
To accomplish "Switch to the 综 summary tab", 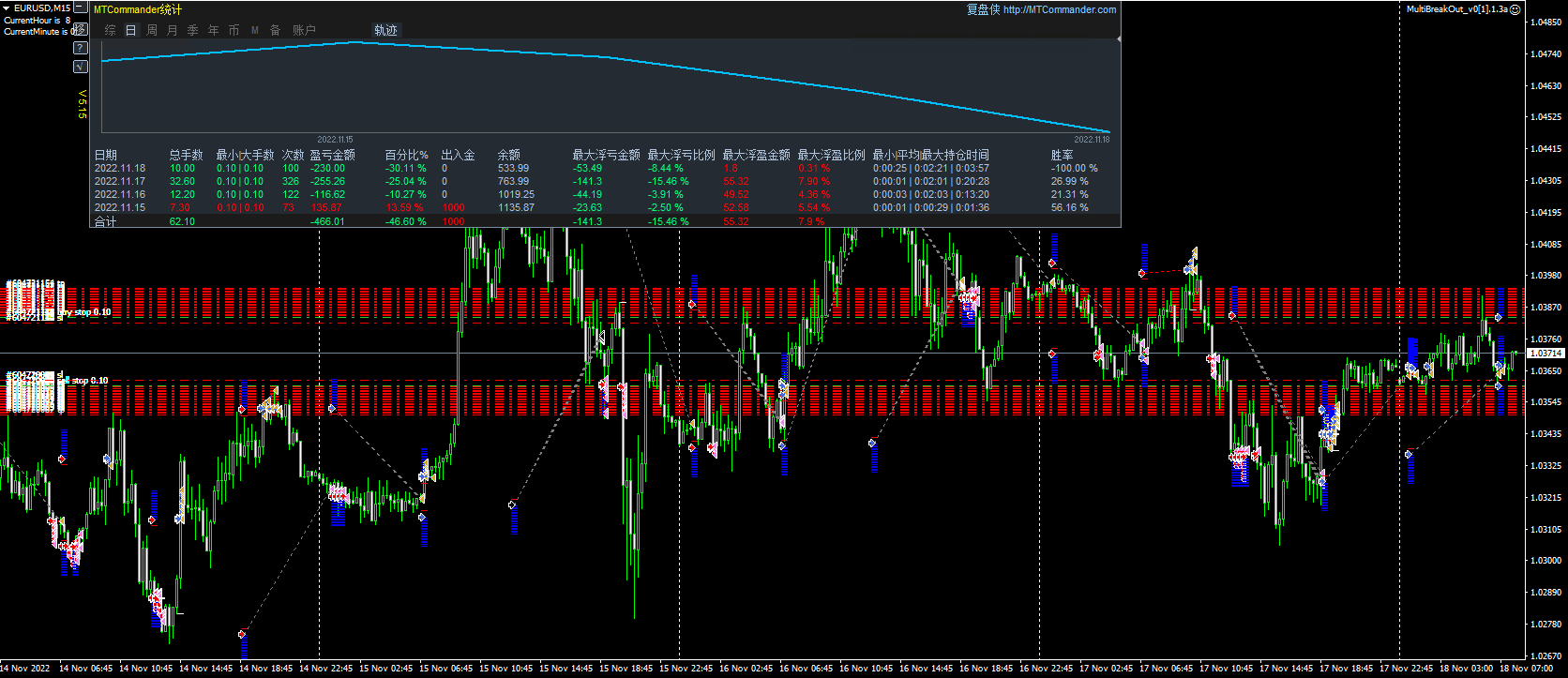I will click(111, 30).
